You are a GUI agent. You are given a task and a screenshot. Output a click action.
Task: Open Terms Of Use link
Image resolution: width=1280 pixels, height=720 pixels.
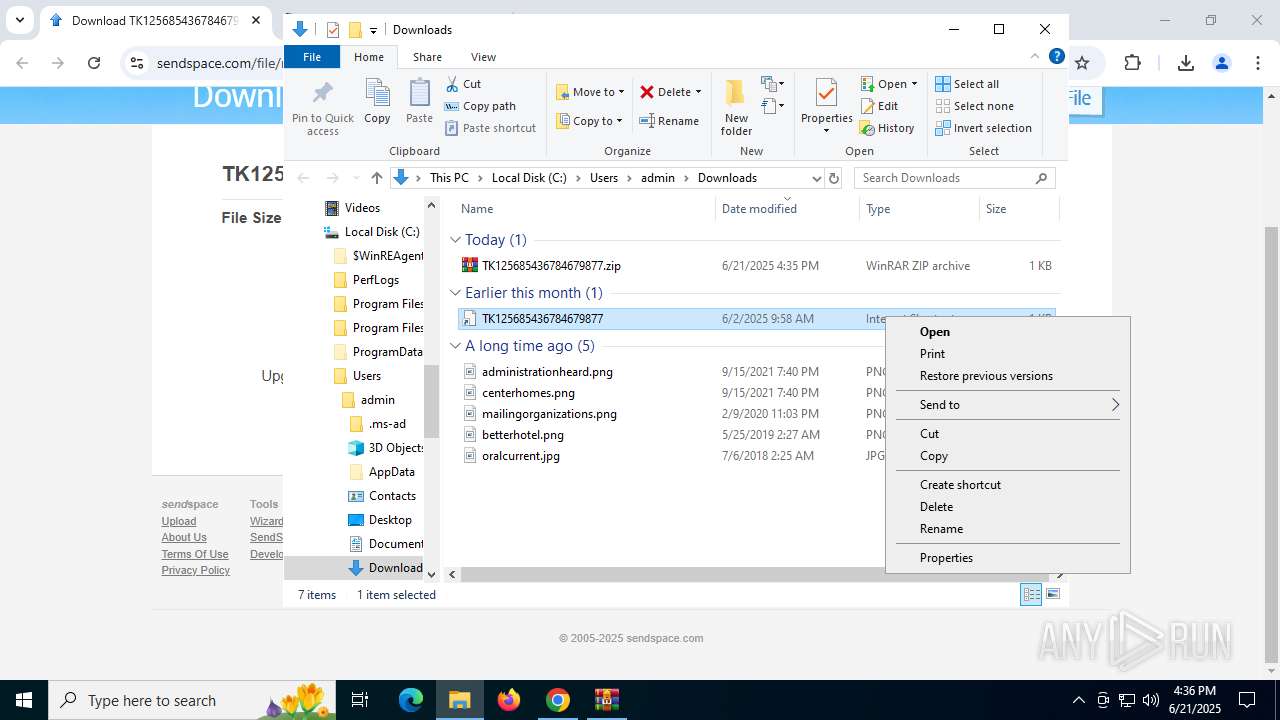195,554
